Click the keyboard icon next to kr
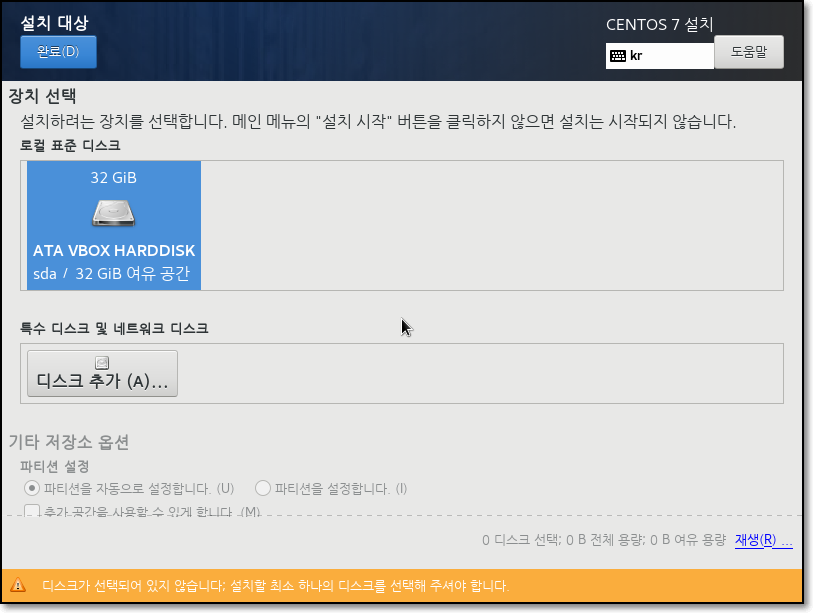The width and height of the screenshot is (813, 613). tap(618, 56)
